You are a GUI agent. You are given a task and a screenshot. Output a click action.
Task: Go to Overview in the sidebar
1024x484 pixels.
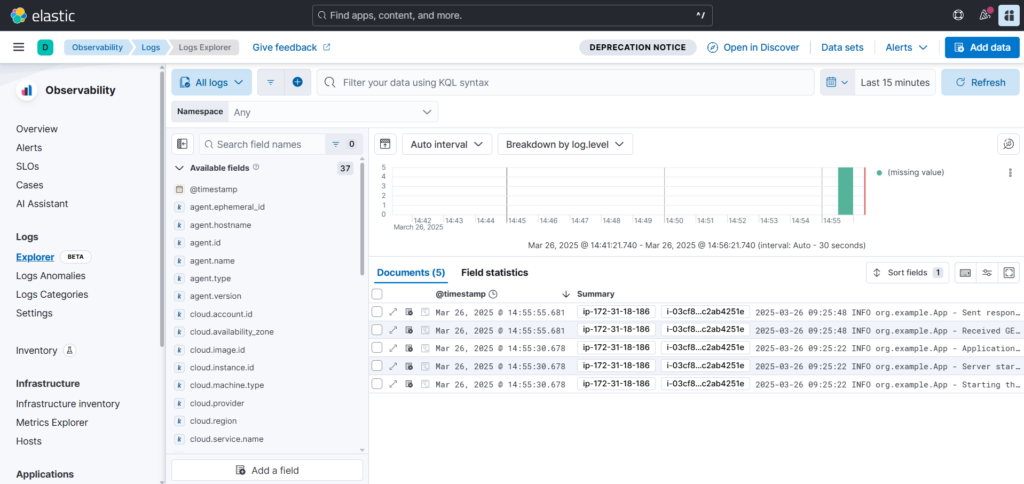click(x=37, y=129)
